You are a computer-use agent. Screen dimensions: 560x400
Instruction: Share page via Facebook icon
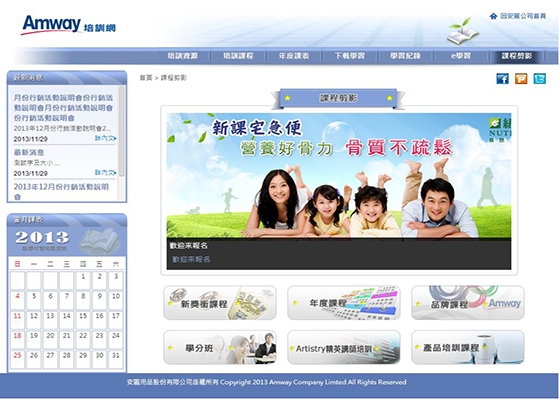tap(502, 78)
